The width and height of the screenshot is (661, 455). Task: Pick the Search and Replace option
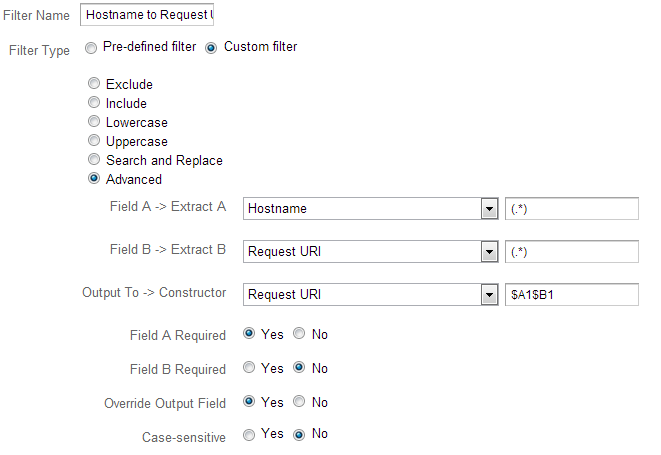[x=95, y=161]
